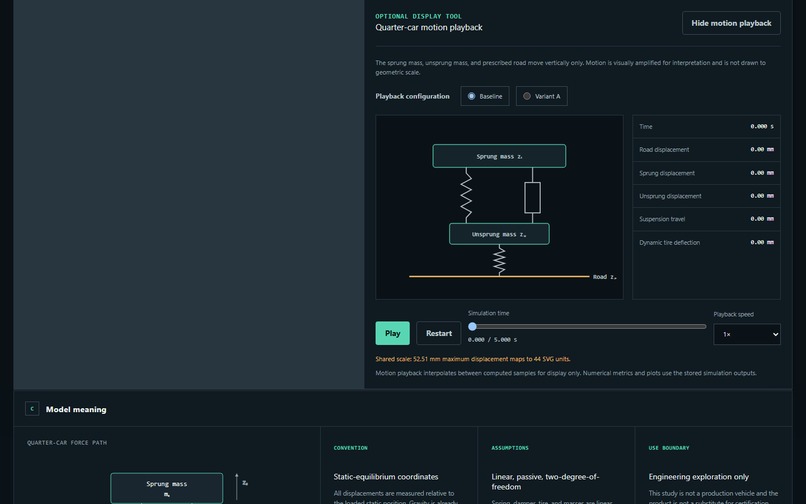Click the Linear, passive, two-degree-of-freedom heading
Viewport: 806px width, 504px height.
coord(545,481)
